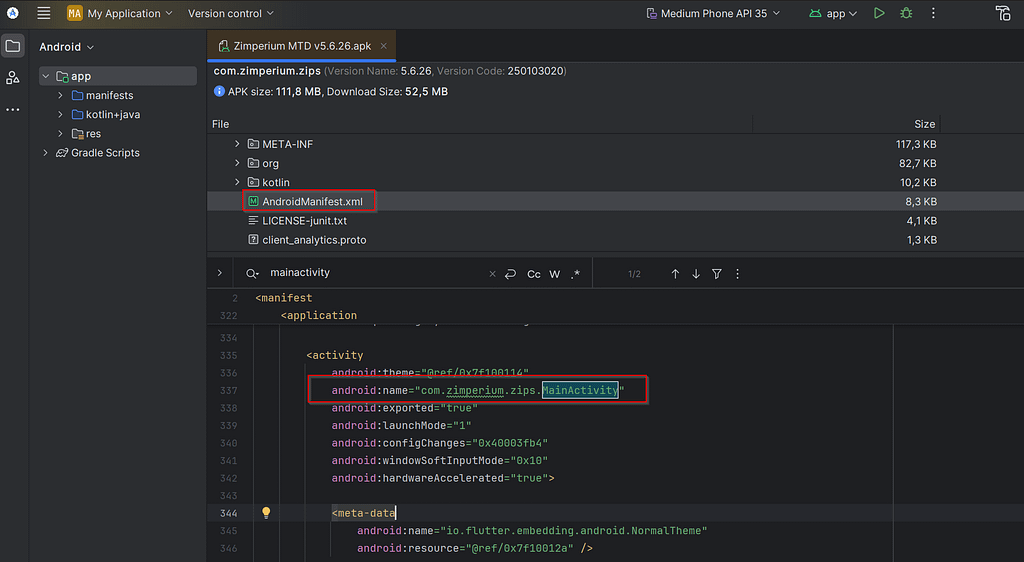Open the toolbar more actions menu

933,13
